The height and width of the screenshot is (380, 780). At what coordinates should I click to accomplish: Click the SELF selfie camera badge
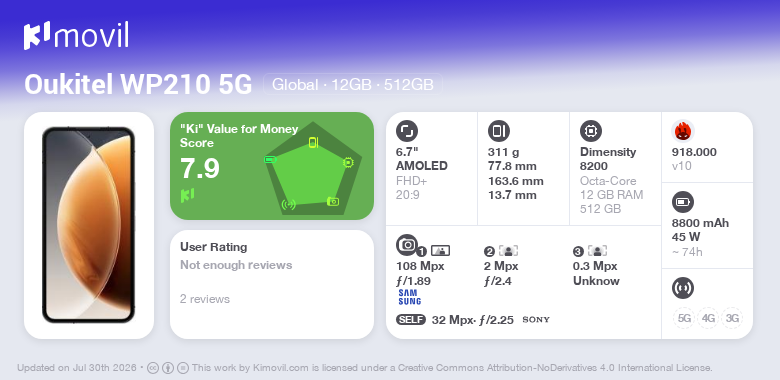(411, 319)
